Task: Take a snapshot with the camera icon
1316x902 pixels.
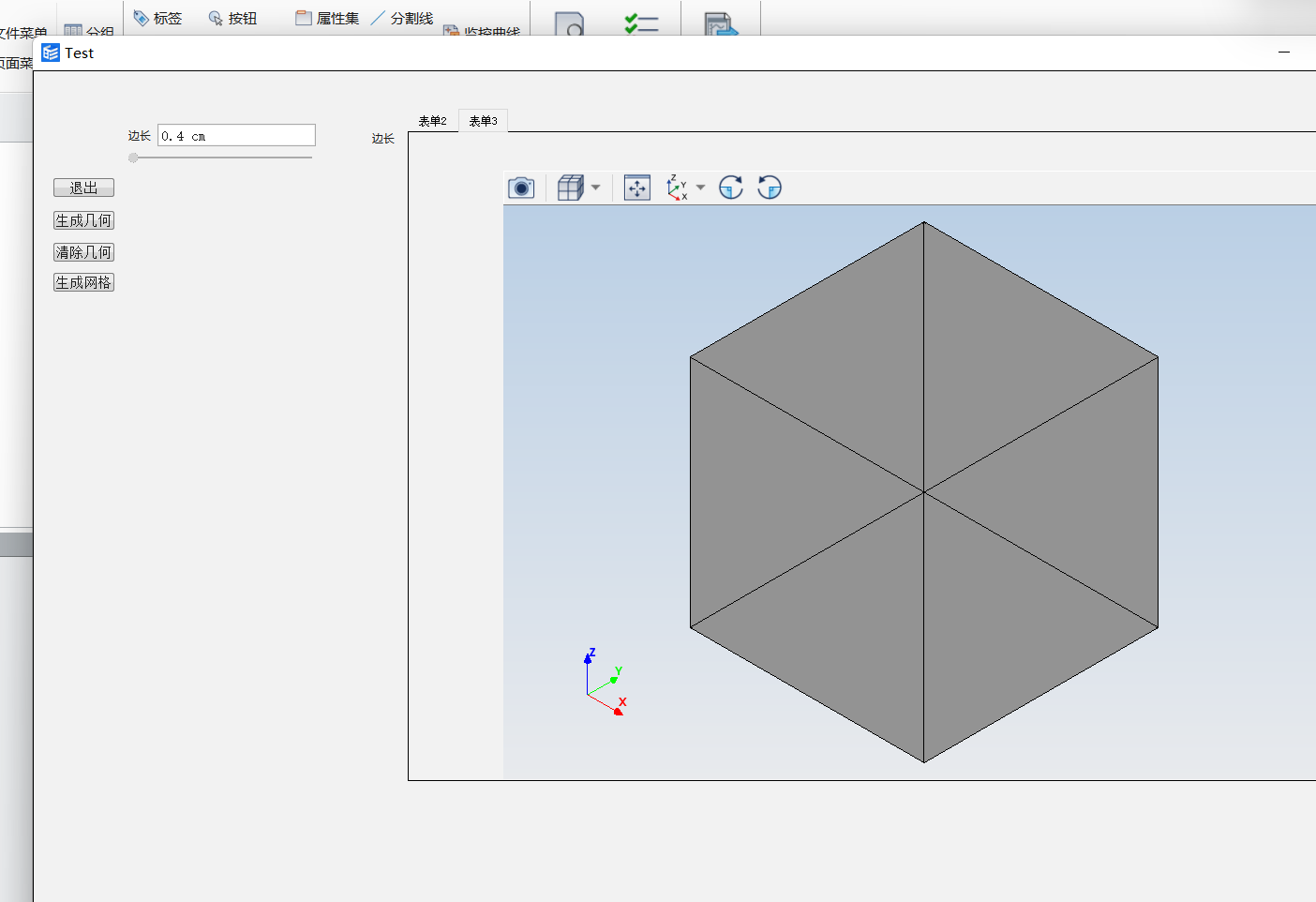Action: 521,188
